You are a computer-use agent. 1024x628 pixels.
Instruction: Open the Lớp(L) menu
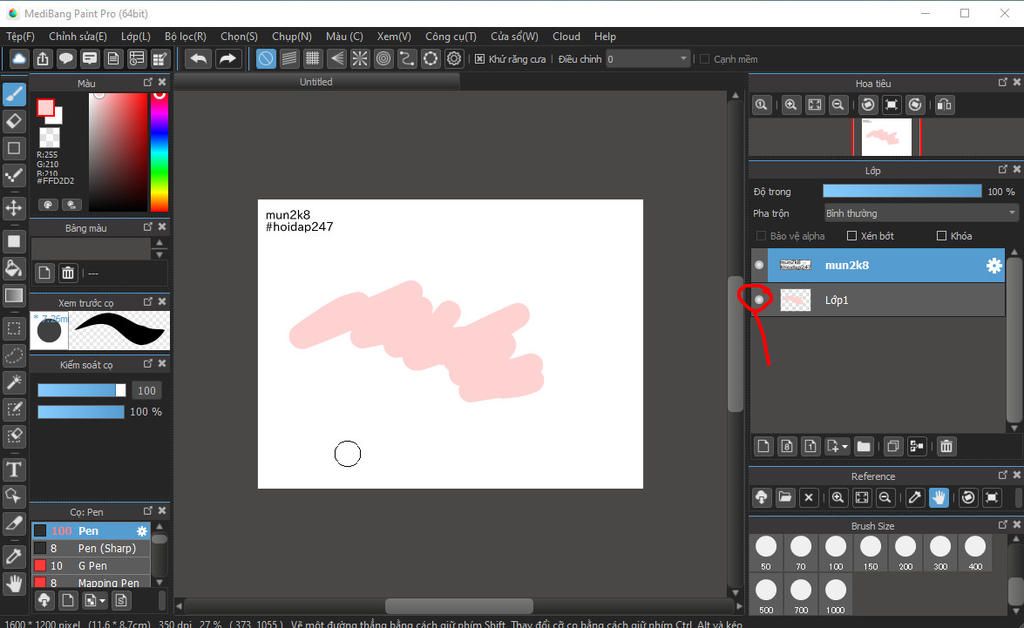[x=135, y=37]
